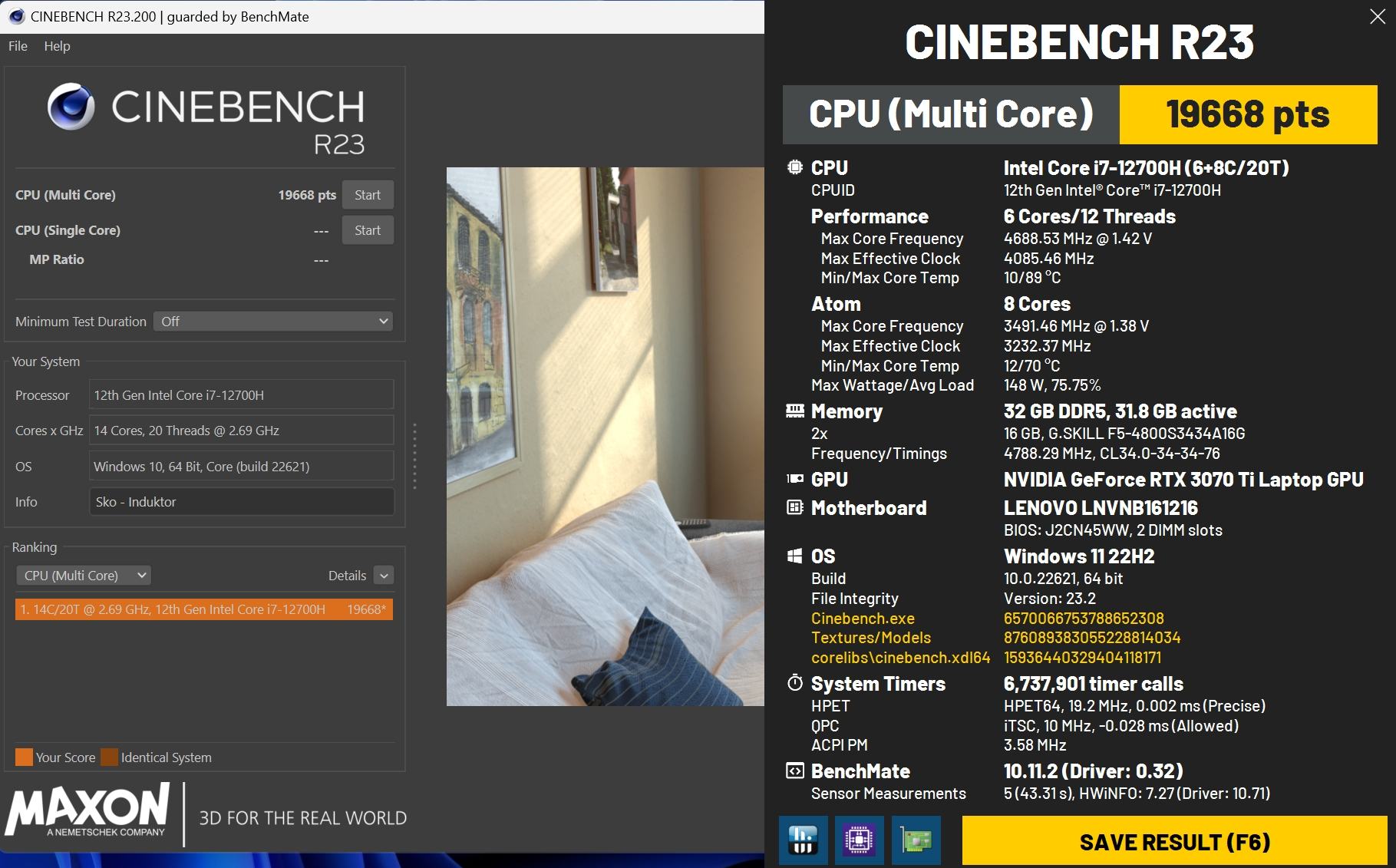1396x868 pixels.
Task: Click the HPET64, 19.2 MHz timer value
Action: point(1134,706)
